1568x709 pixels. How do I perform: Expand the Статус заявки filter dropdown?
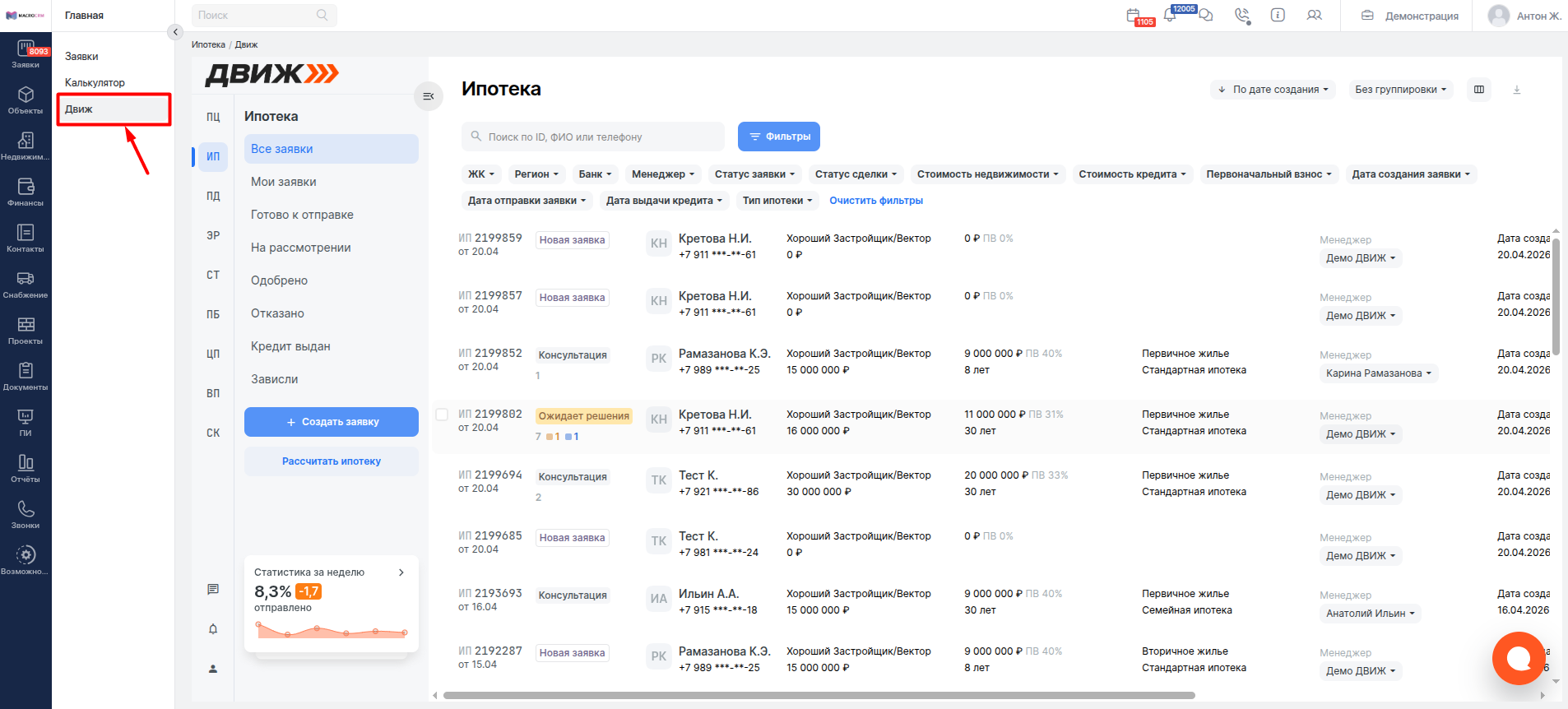(x=754, y=174)
